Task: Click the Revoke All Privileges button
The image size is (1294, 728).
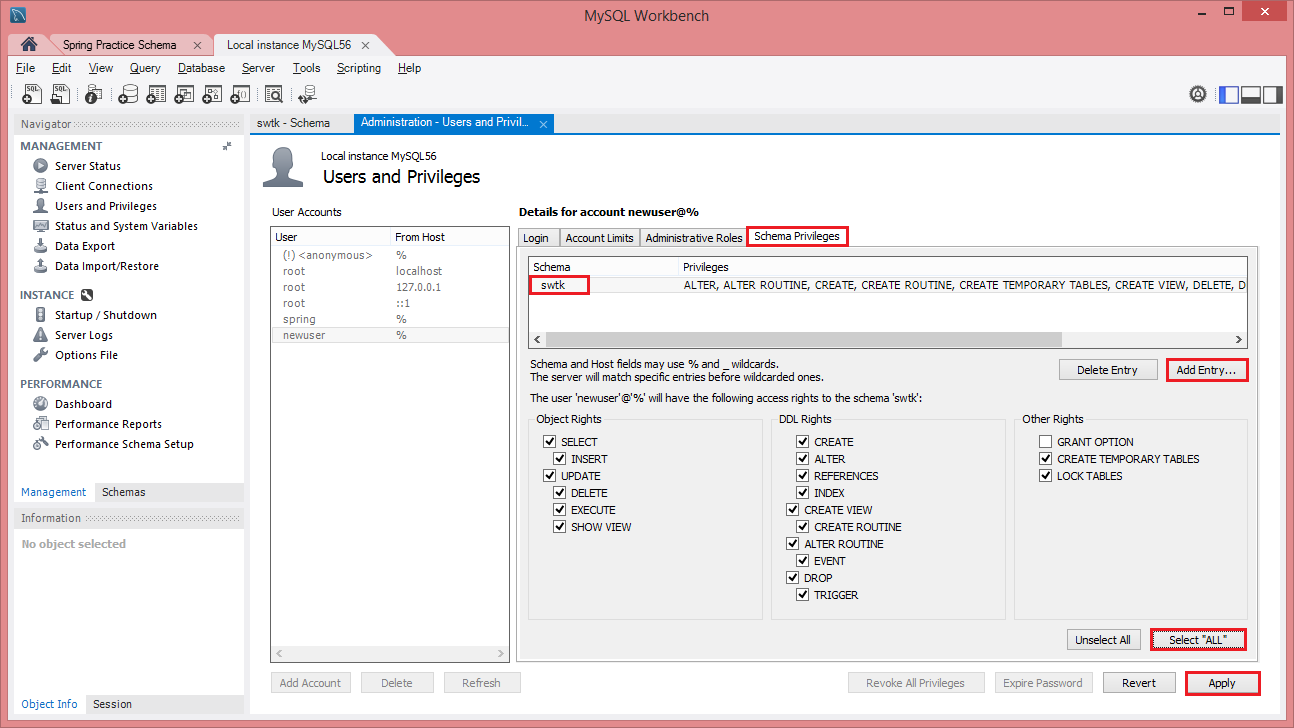Action: (916, 682)
